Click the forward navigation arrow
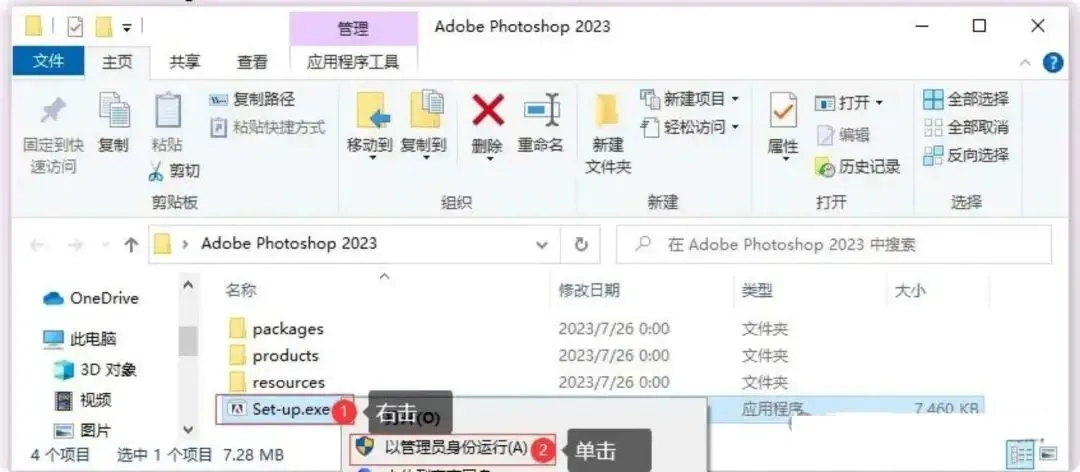 pos(76,245)
